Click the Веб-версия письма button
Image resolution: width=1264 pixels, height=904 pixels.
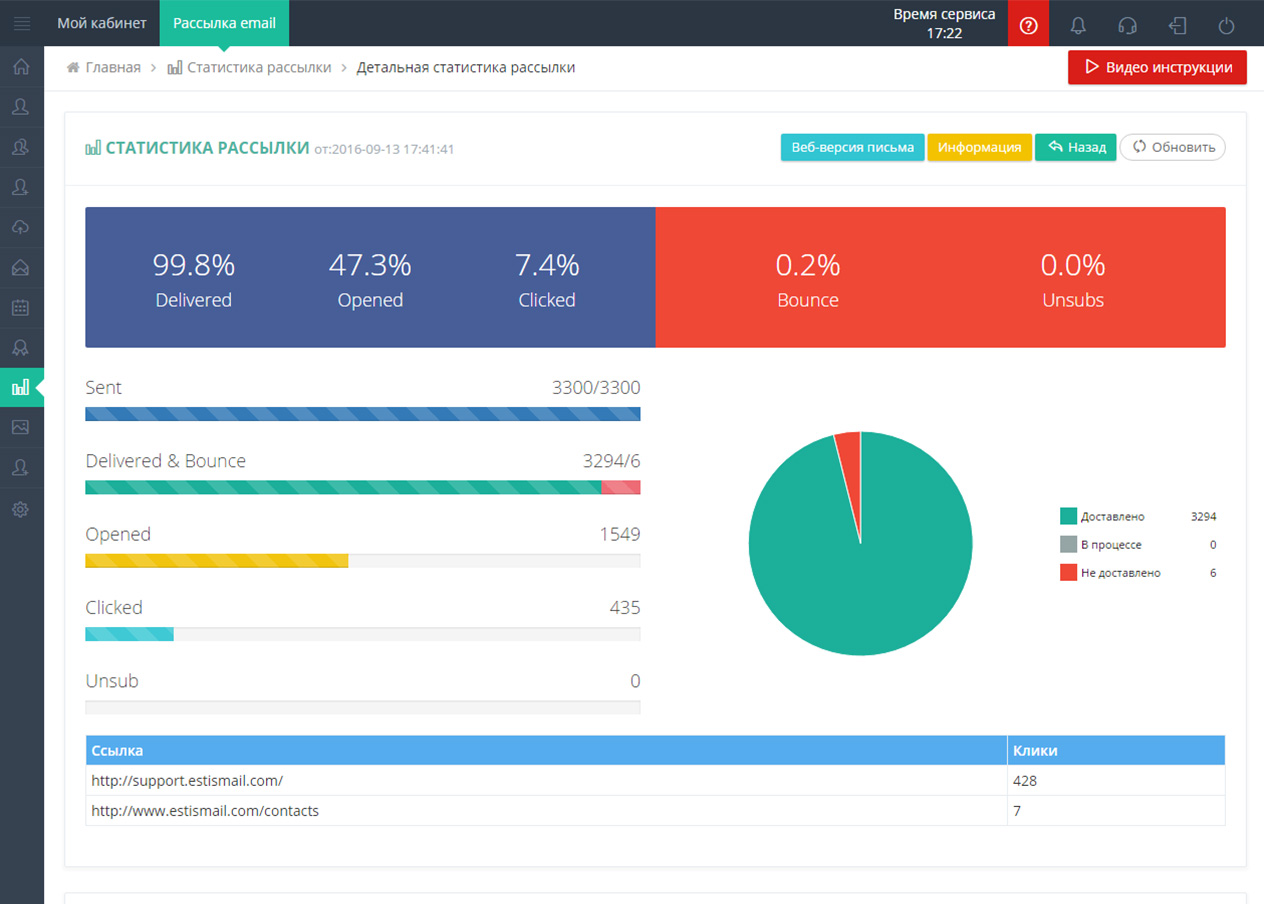852,147
